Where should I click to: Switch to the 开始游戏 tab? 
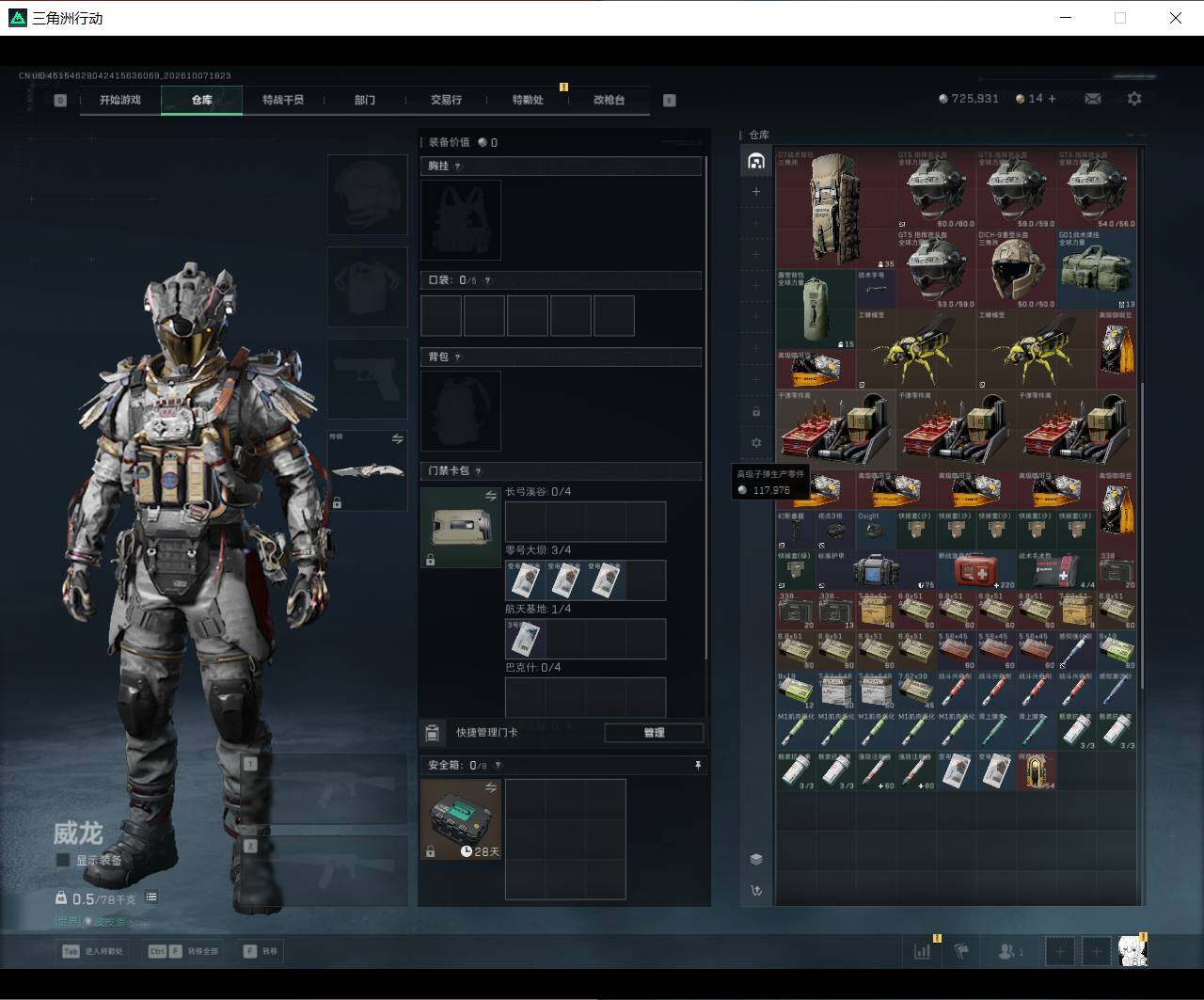tap(120, 100)
